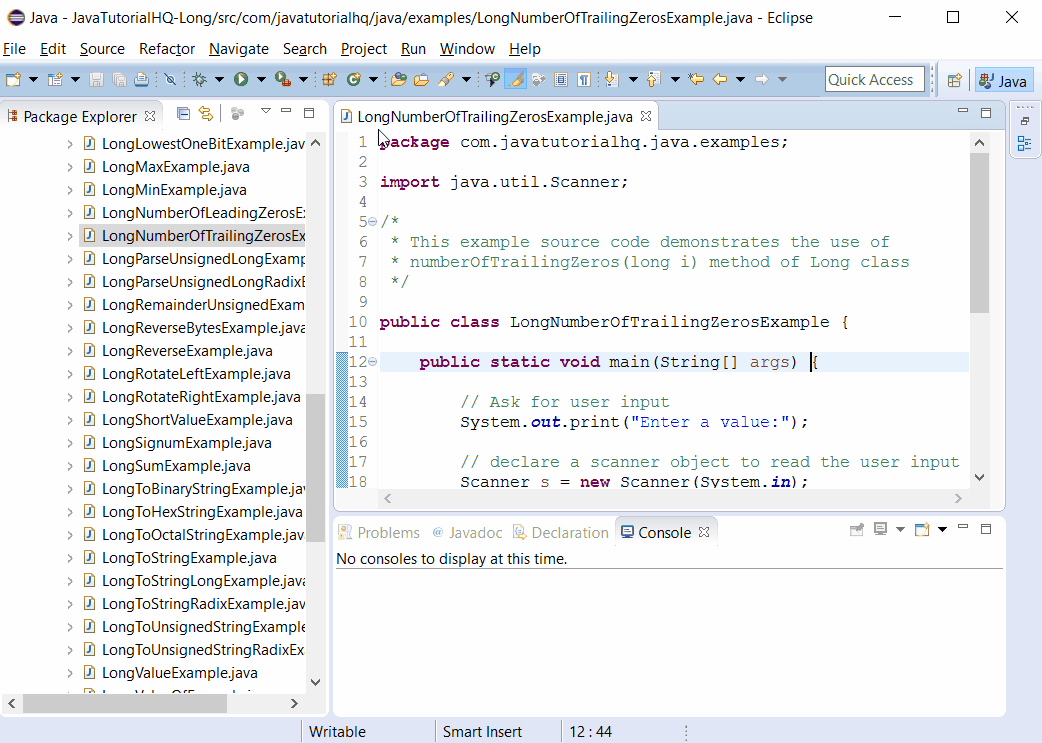Open dropdown next to the Search icon
The width and height of the screenshot is (1042, 743).
467,80
